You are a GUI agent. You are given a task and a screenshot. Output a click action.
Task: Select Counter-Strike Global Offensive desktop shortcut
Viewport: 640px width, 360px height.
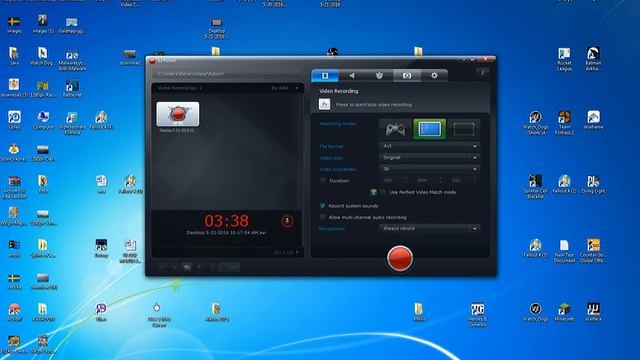(x=593, y=251)
